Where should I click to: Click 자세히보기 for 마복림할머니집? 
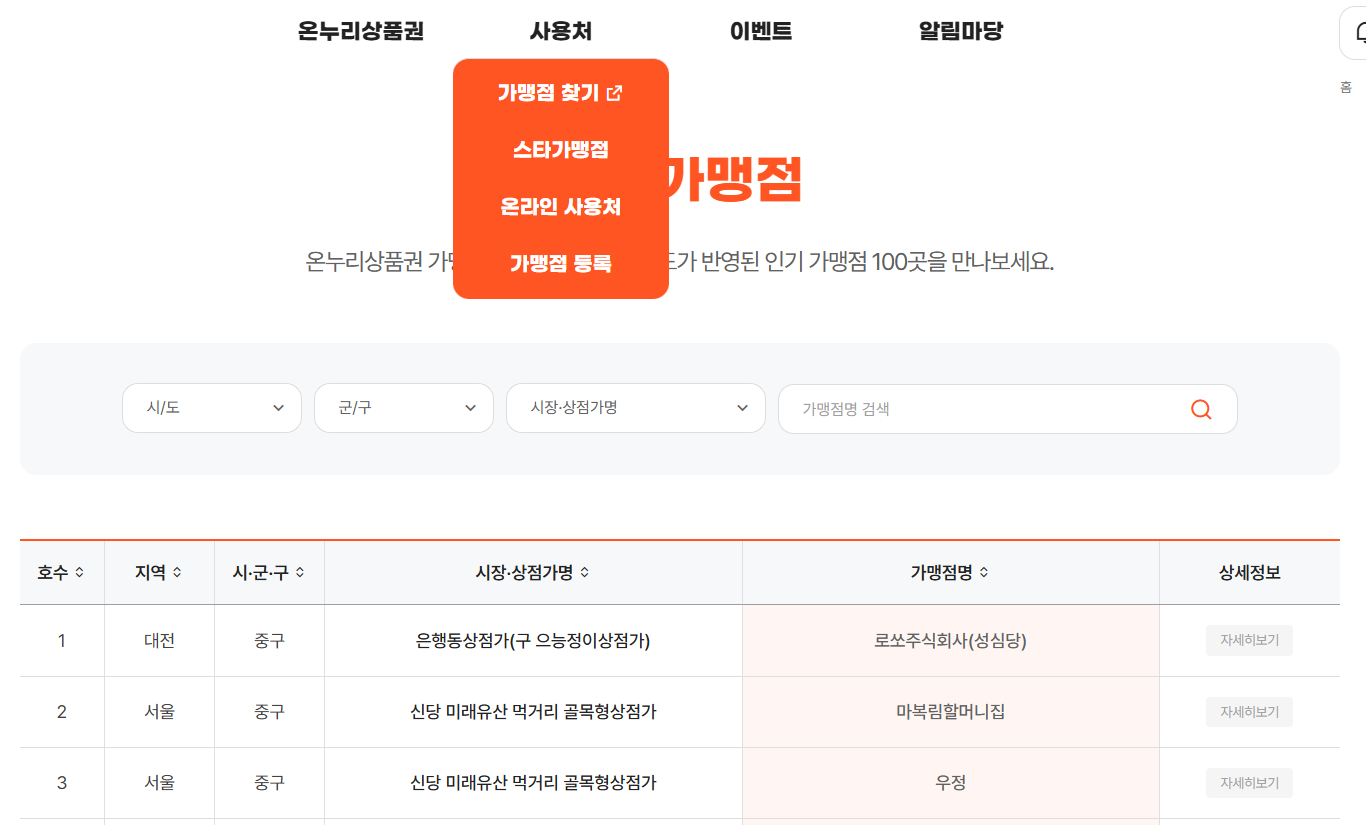pos(1249,712)
